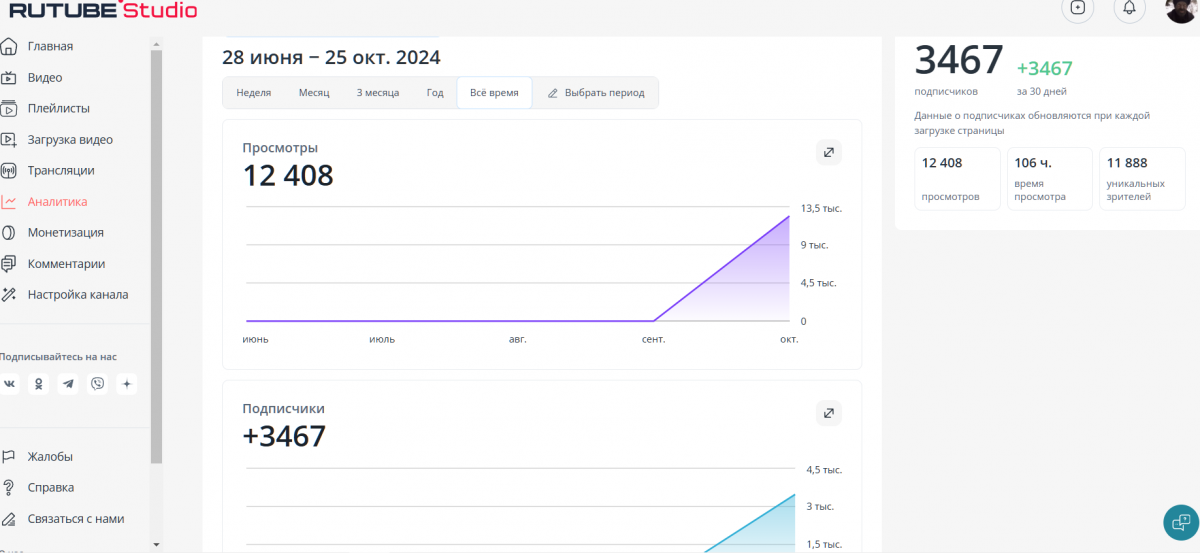
Task: Open the support chat bubble icon
Action: click(x=1181, y=522)
